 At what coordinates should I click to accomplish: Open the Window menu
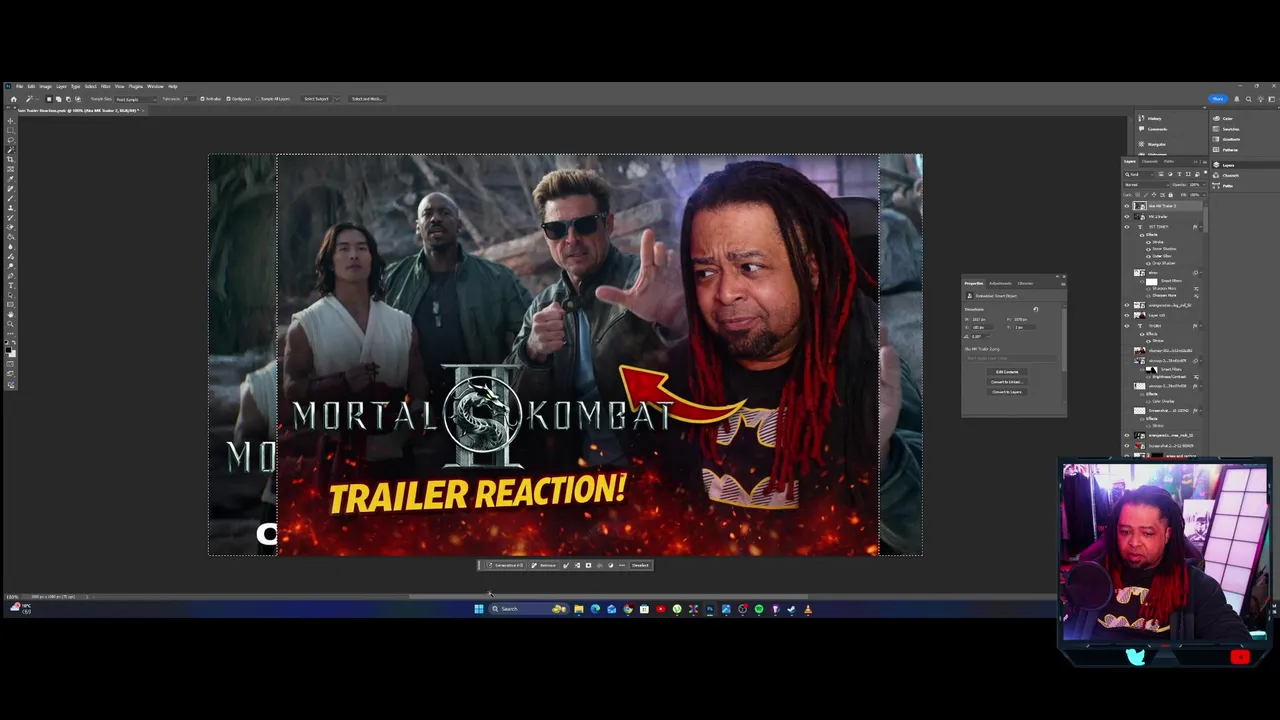tap(155, 86)
